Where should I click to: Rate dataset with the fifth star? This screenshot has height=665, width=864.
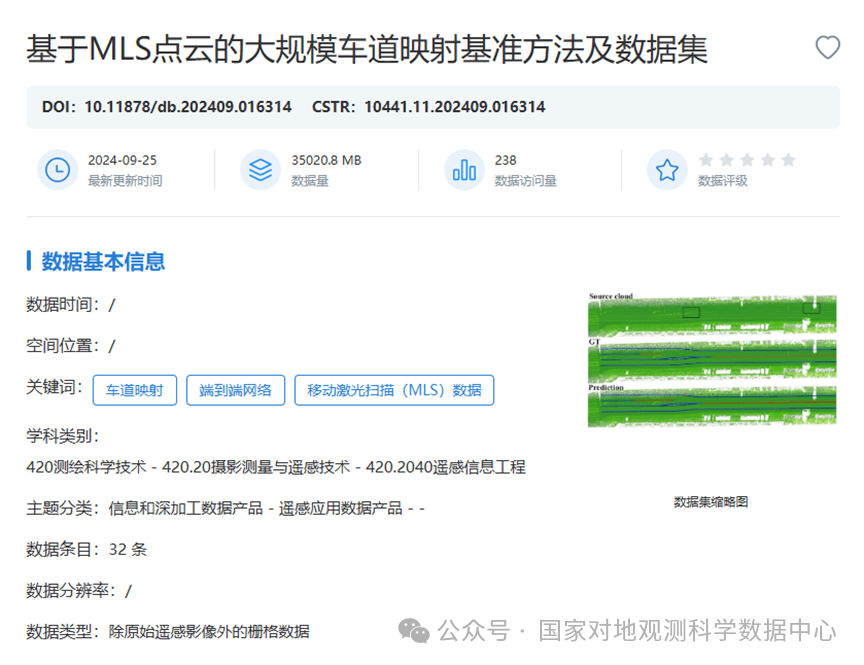(788, 160)
